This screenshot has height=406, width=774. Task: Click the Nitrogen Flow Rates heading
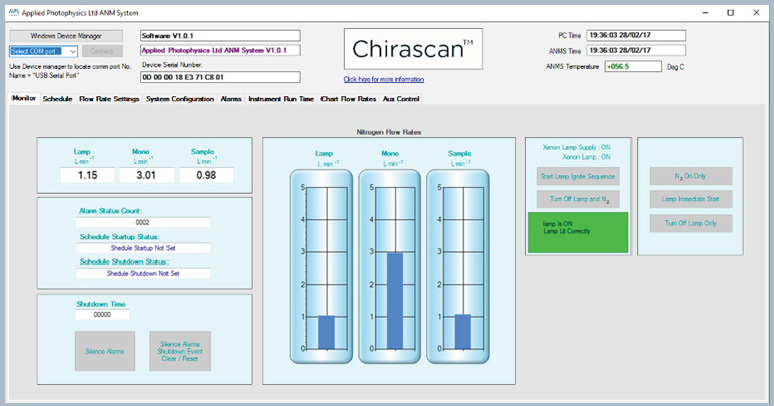pos(389,132)
